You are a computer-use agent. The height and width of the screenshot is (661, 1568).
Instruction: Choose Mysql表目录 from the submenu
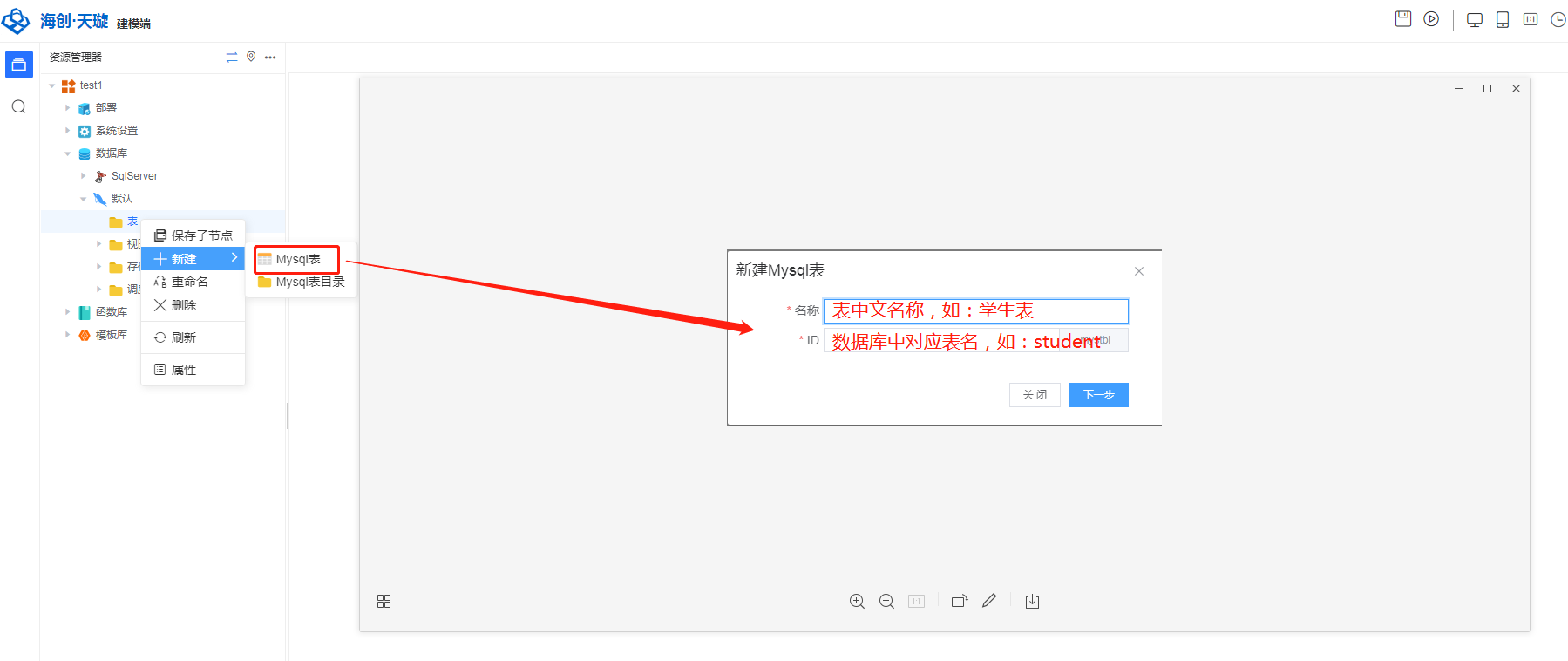click(309, 282)
